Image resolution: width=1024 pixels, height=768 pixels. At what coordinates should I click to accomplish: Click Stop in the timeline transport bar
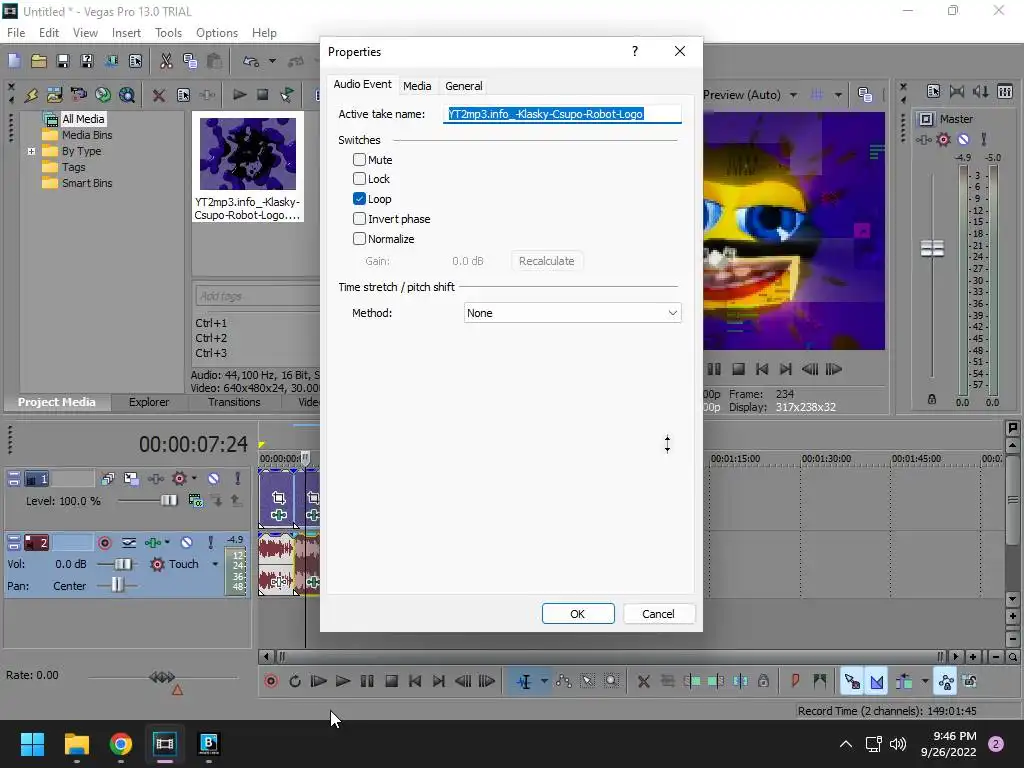pos(391,681)
